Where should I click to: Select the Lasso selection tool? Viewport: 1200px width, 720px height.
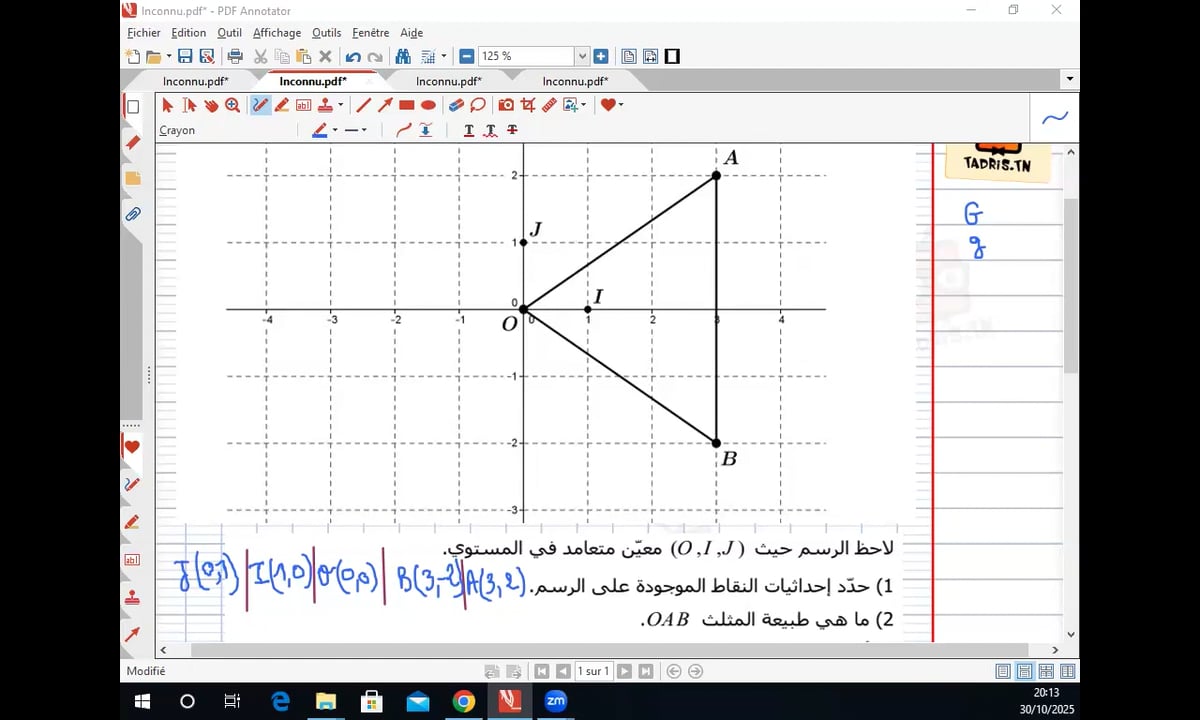pyautogui.click(x=478, y=105)
